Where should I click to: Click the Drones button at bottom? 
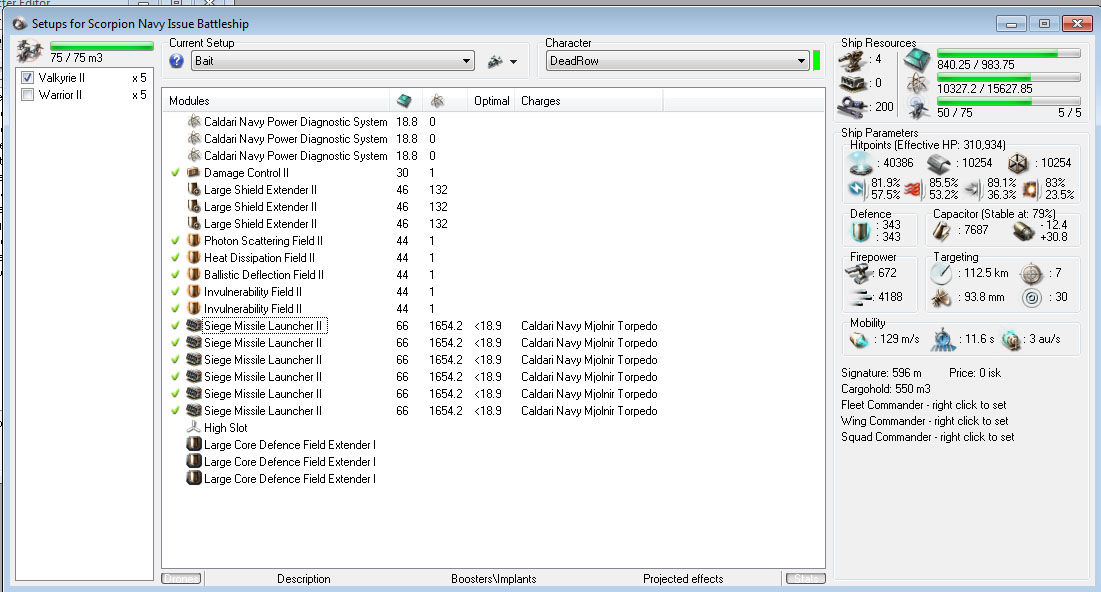(182, 579)
